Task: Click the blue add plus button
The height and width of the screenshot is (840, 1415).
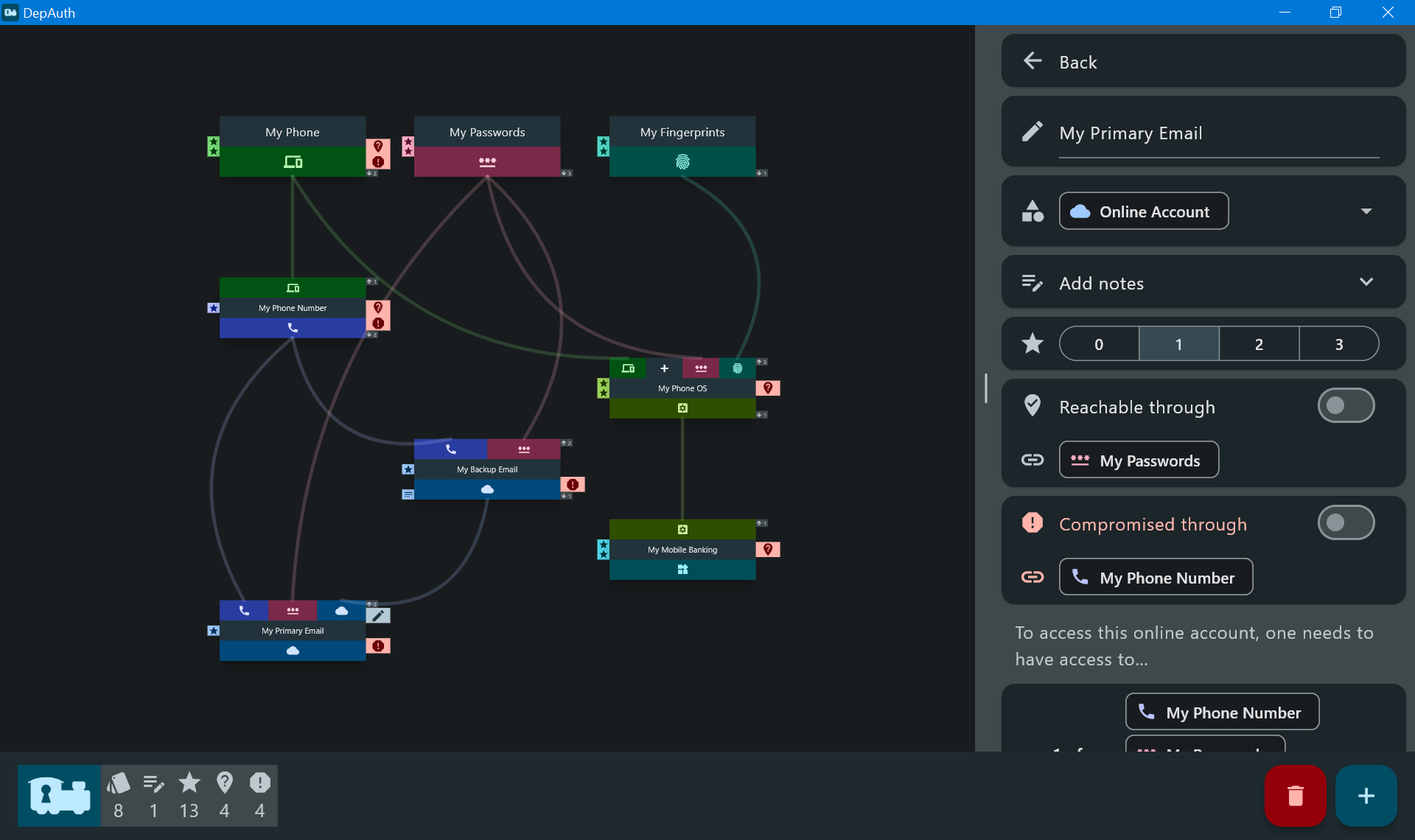Action: 1366,796
